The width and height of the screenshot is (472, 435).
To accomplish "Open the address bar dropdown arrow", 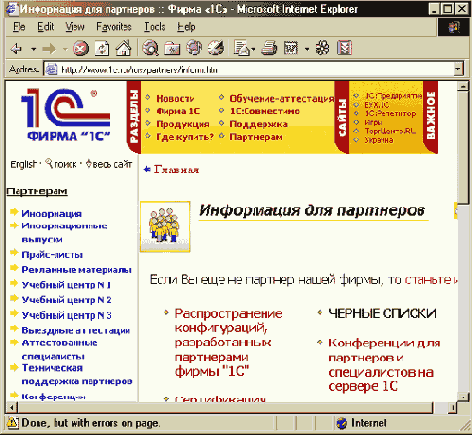I will pyautogui.click(x=458, y=69).
